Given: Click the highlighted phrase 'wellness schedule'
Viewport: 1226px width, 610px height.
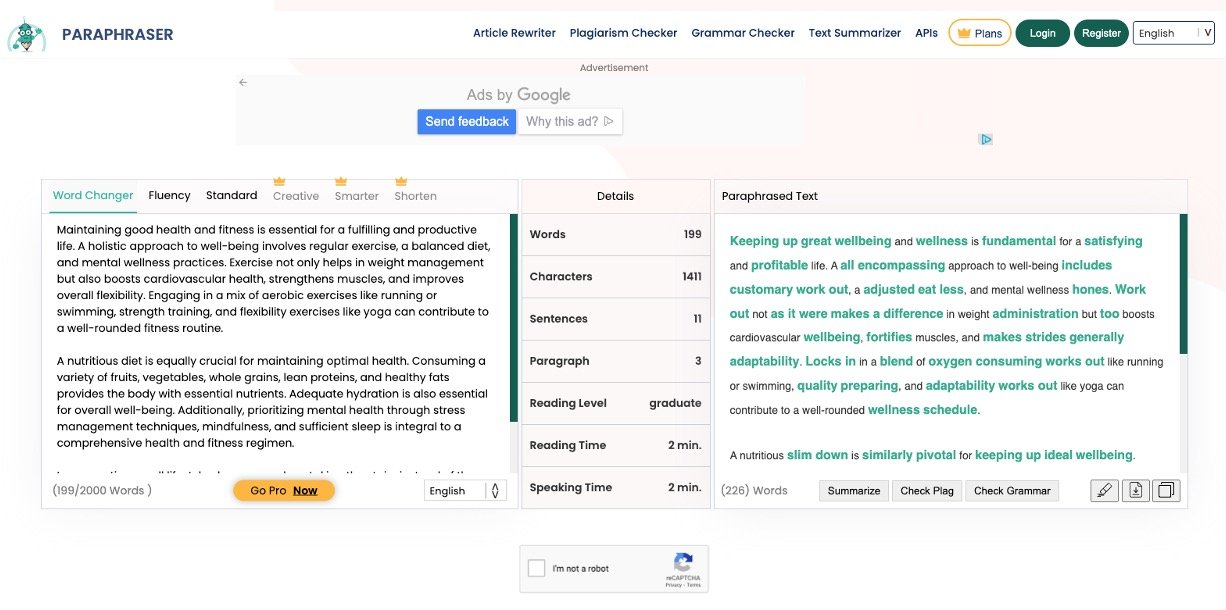Looking at the screenshot, I should (924, 409).
